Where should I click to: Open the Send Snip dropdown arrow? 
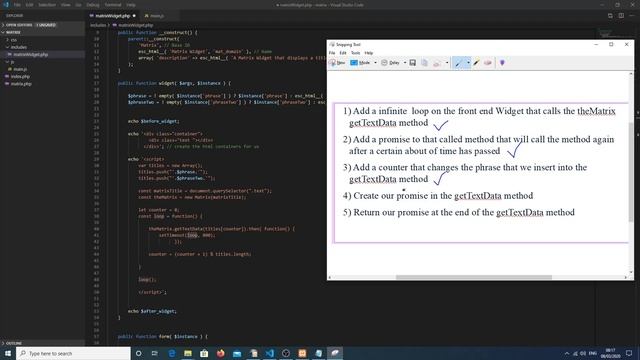click(447, 63)
